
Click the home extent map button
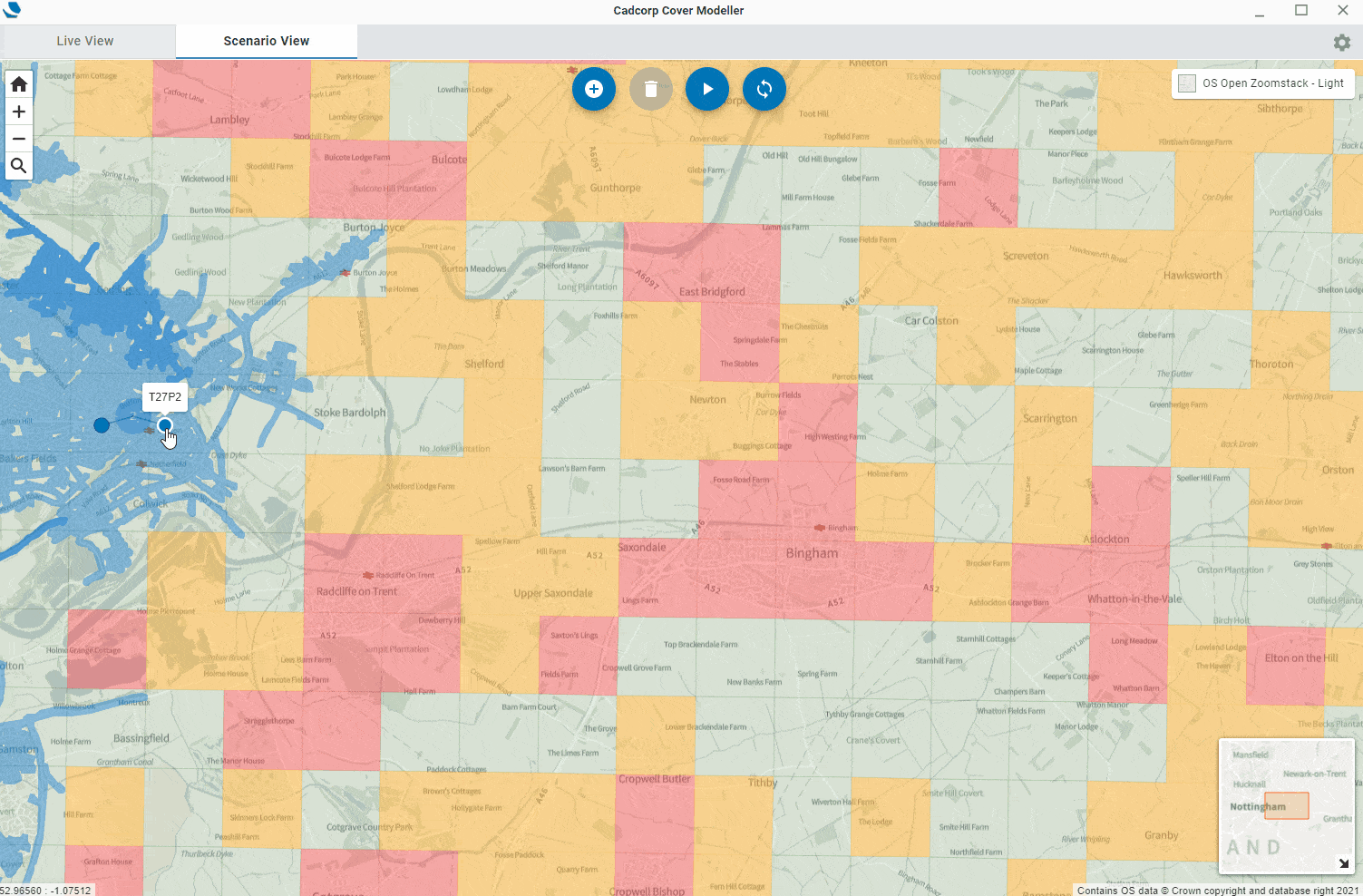(x=19, y=84)
